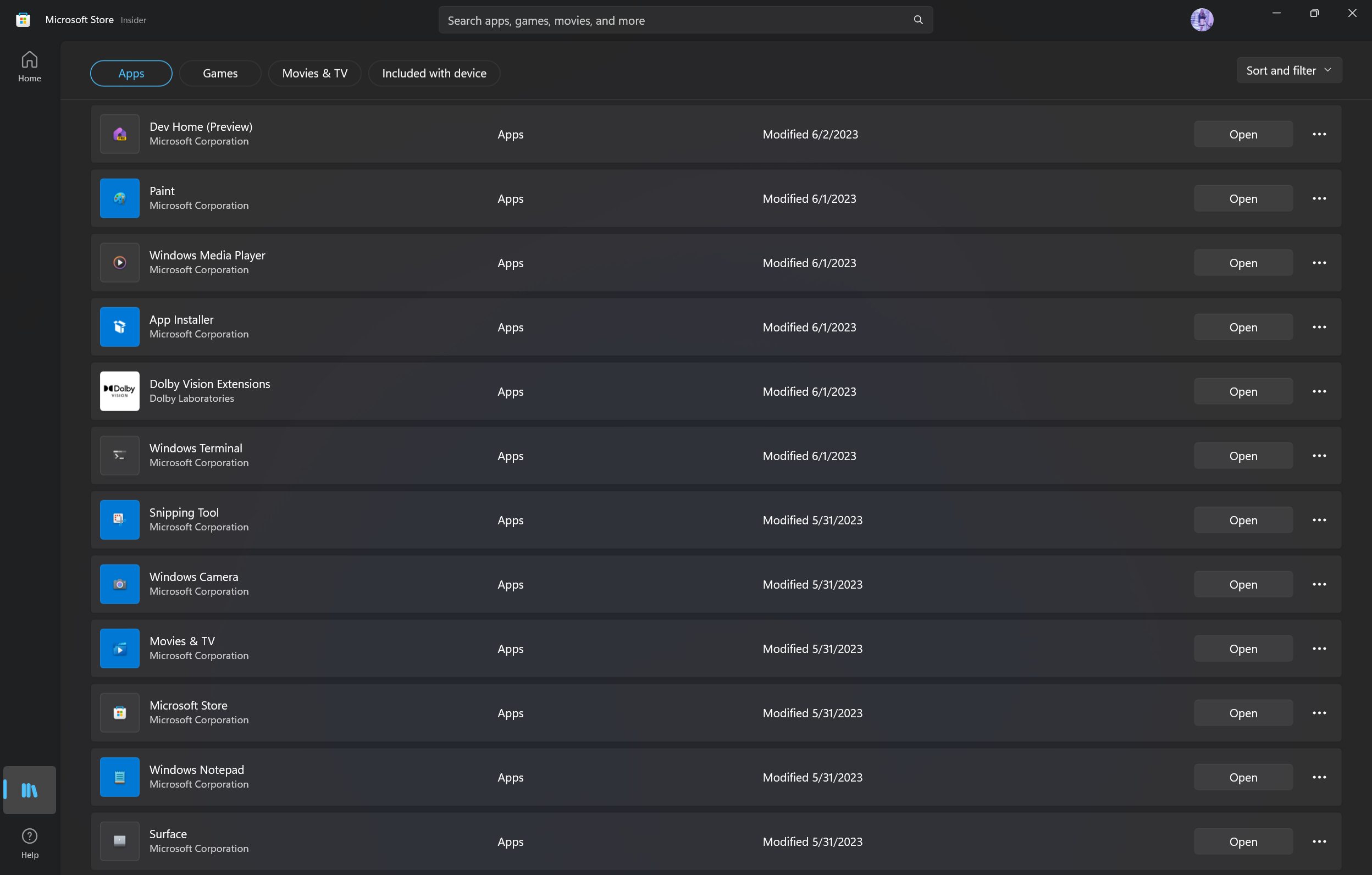Open the Paint app icon
The image size is (1372, 875).
click(x=119, y=198)
